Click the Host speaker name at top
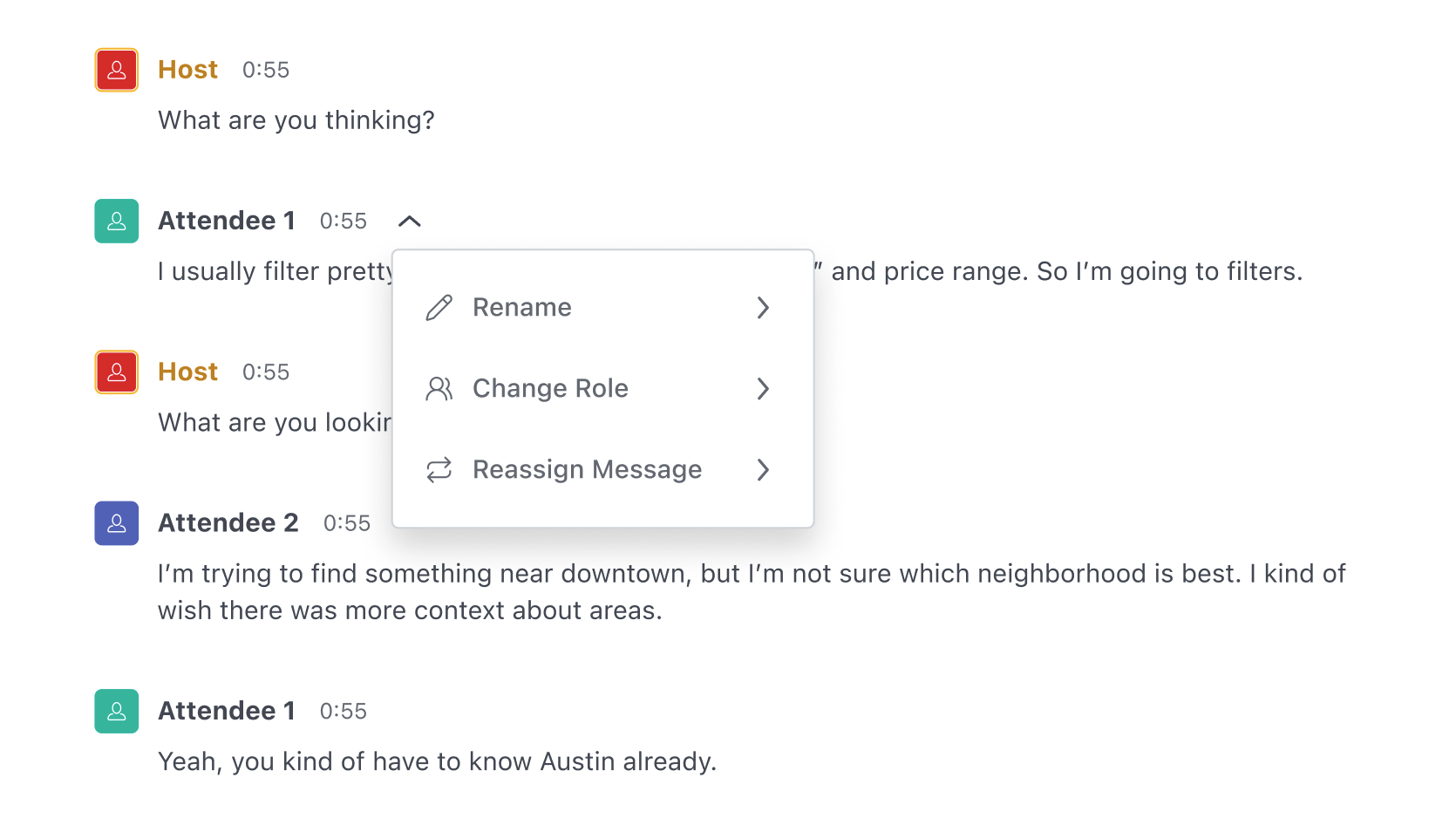 (x=187, y=70)
